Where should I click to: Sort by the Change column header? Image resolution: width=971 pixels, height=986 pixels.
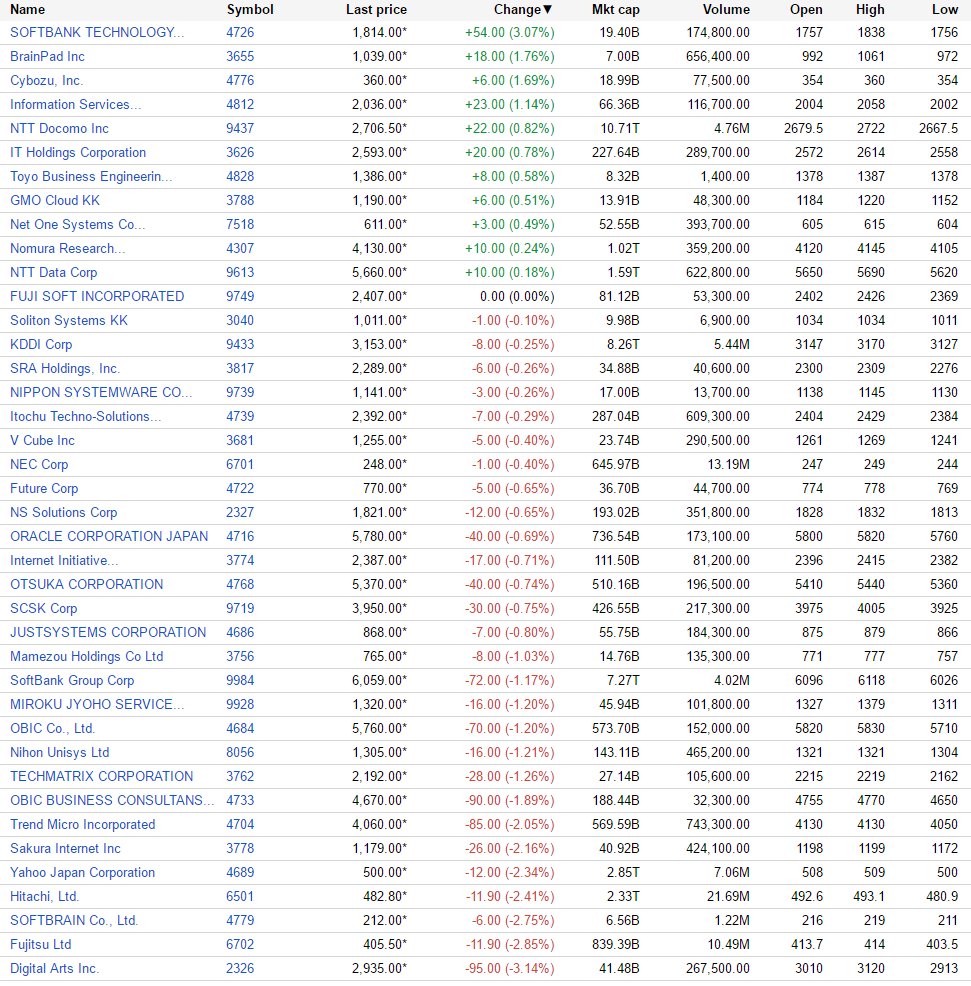[x=523, y=9]
